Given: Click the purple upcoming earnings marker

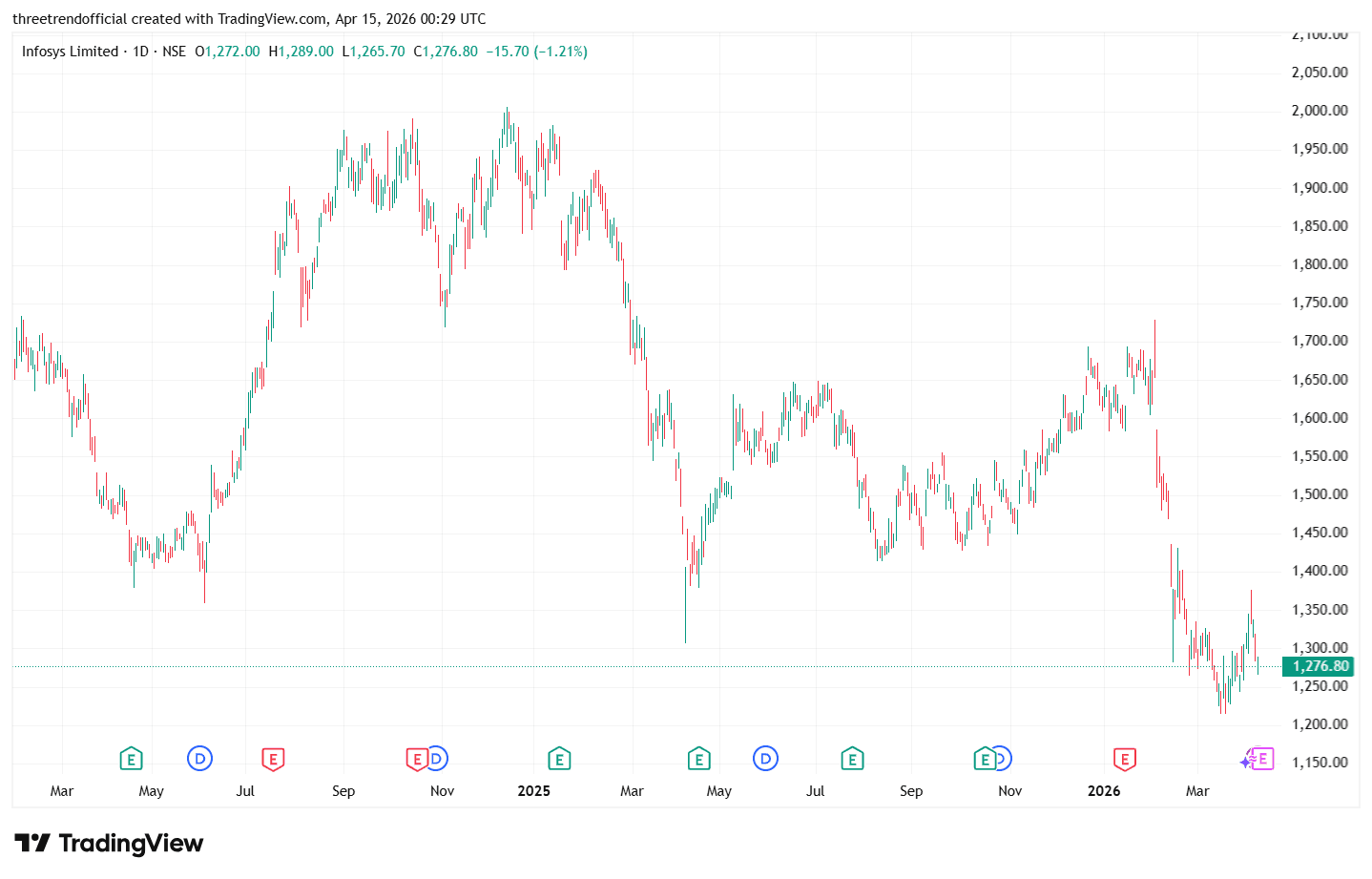Looking at the screenshot, I should [x=1262, y=759].
